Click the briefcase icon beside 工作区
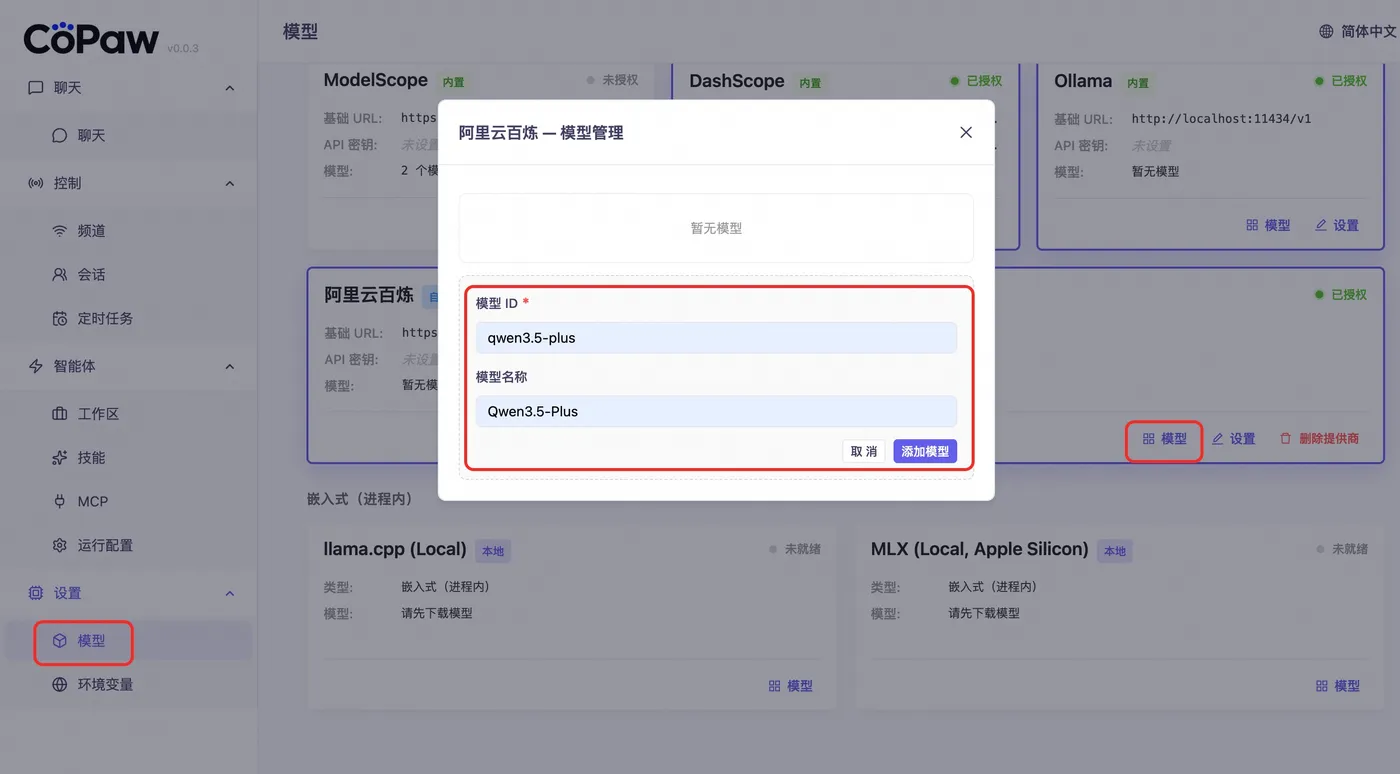Image resolution: width=1400 pixels, height=774 pixels. click(60, 414)
